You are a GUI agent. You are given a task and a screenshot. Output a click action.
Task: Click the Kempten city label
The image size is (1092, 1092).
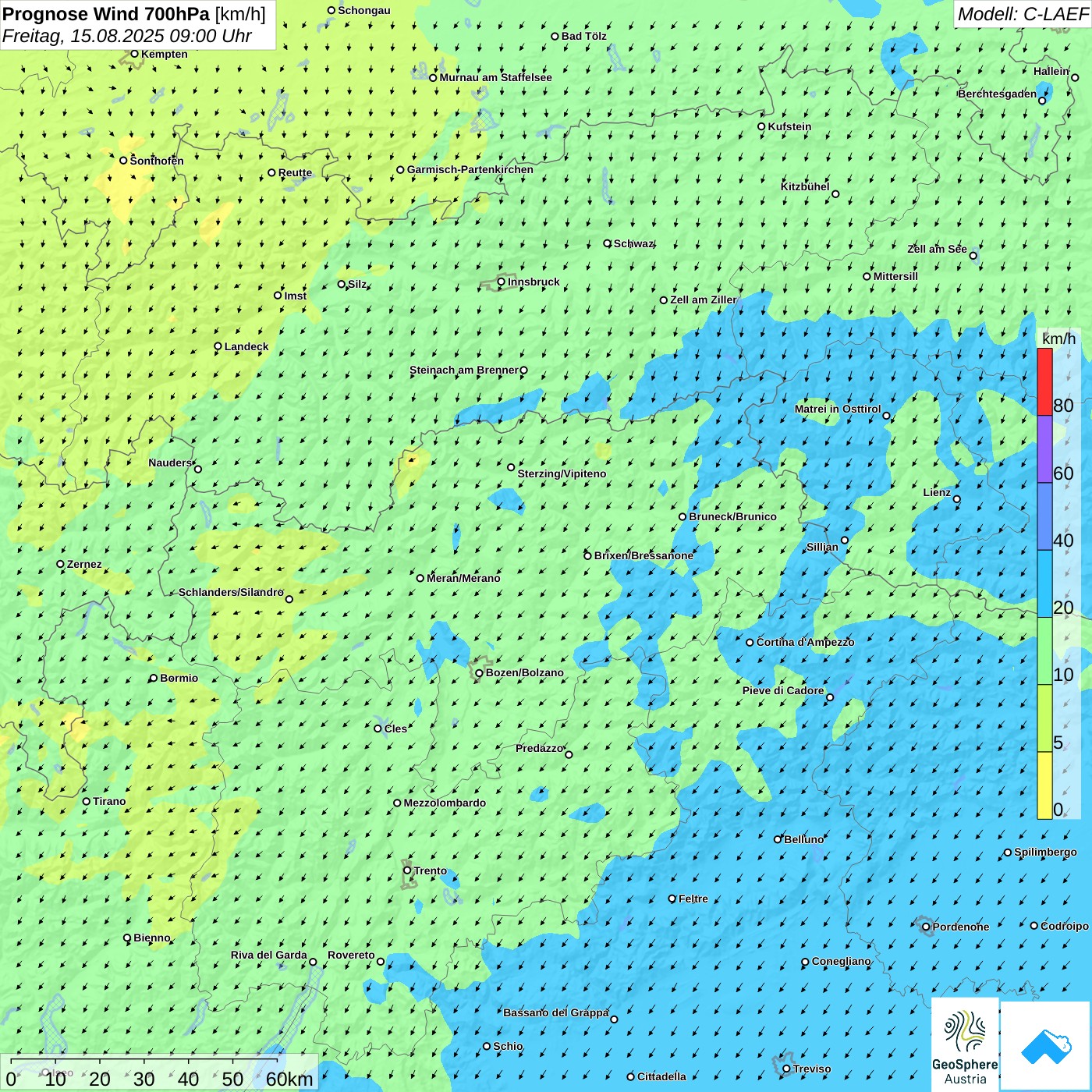(165, 54)
